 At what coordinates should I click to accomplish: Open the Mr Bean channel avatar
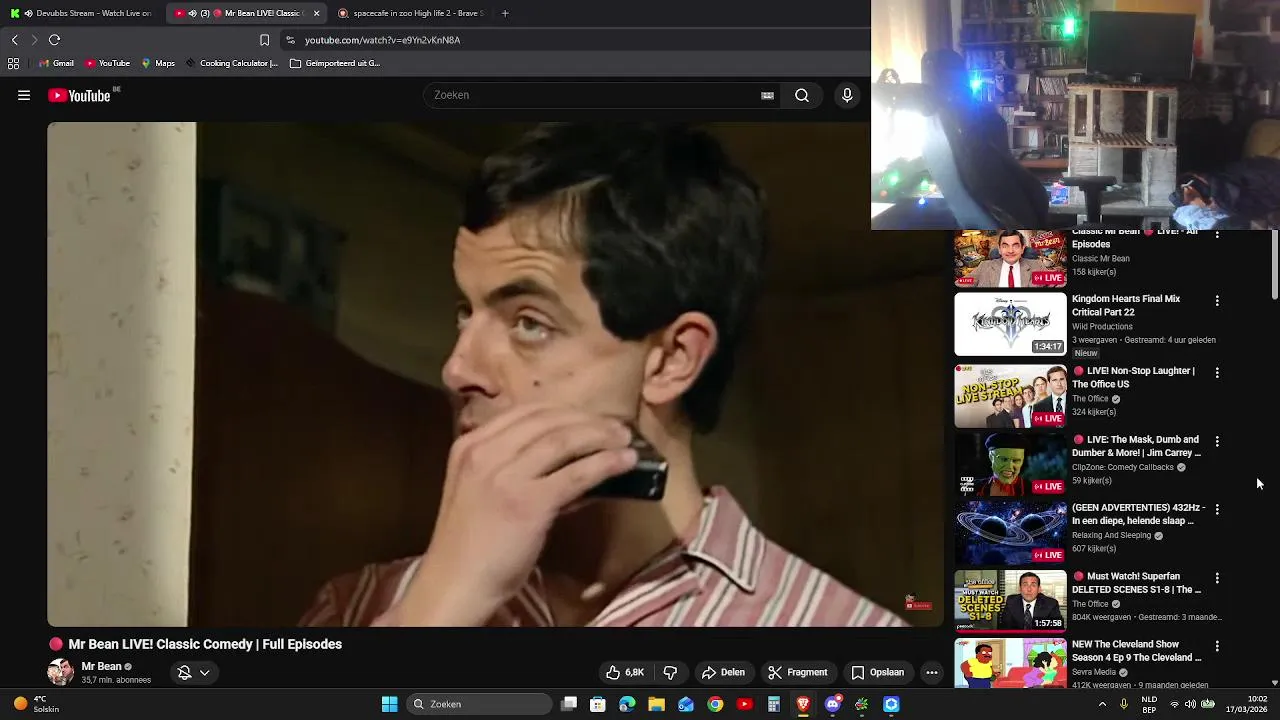click(61, 672)
